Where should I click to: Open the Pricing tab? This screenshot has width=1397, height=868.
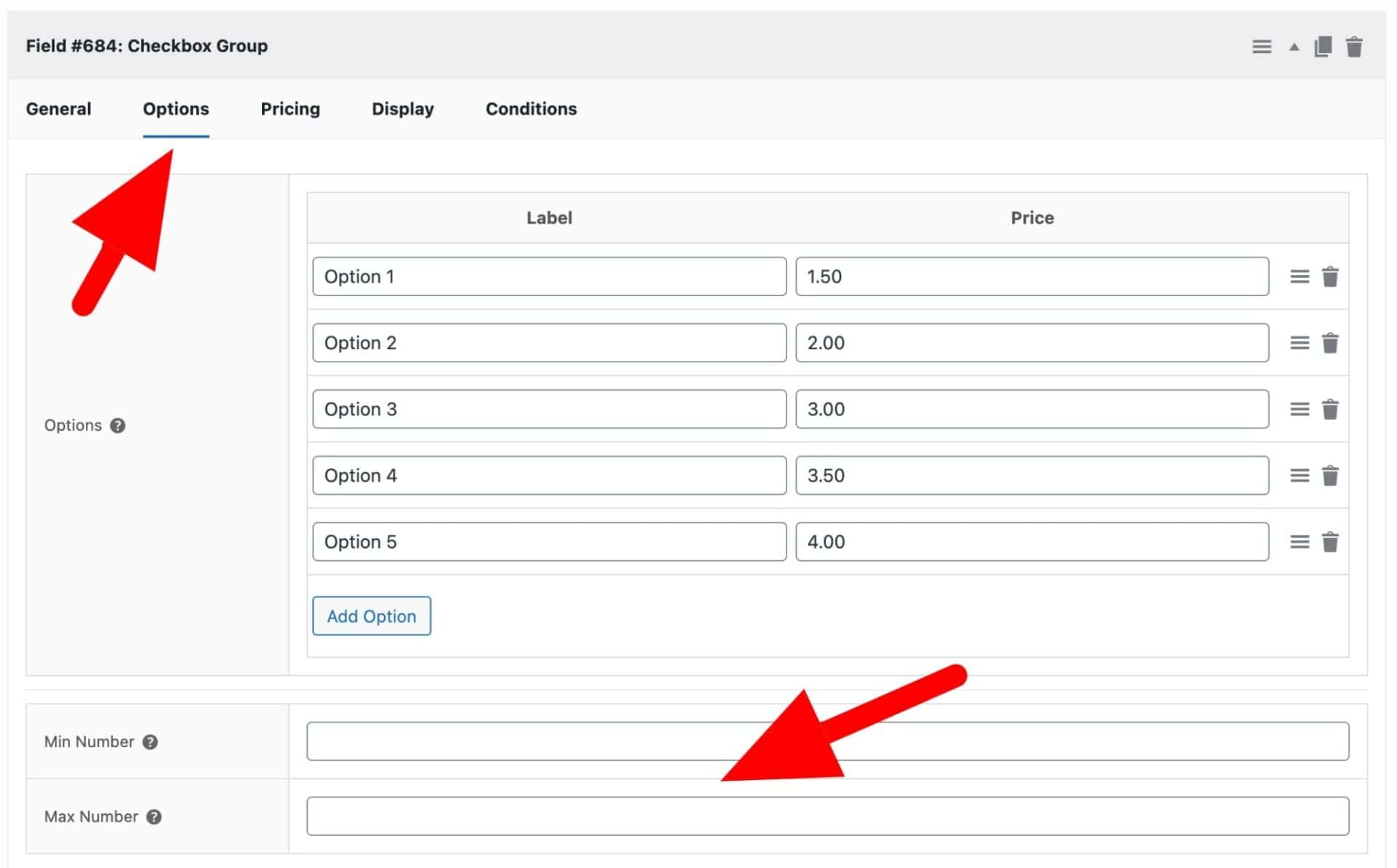tap(290, 108)
